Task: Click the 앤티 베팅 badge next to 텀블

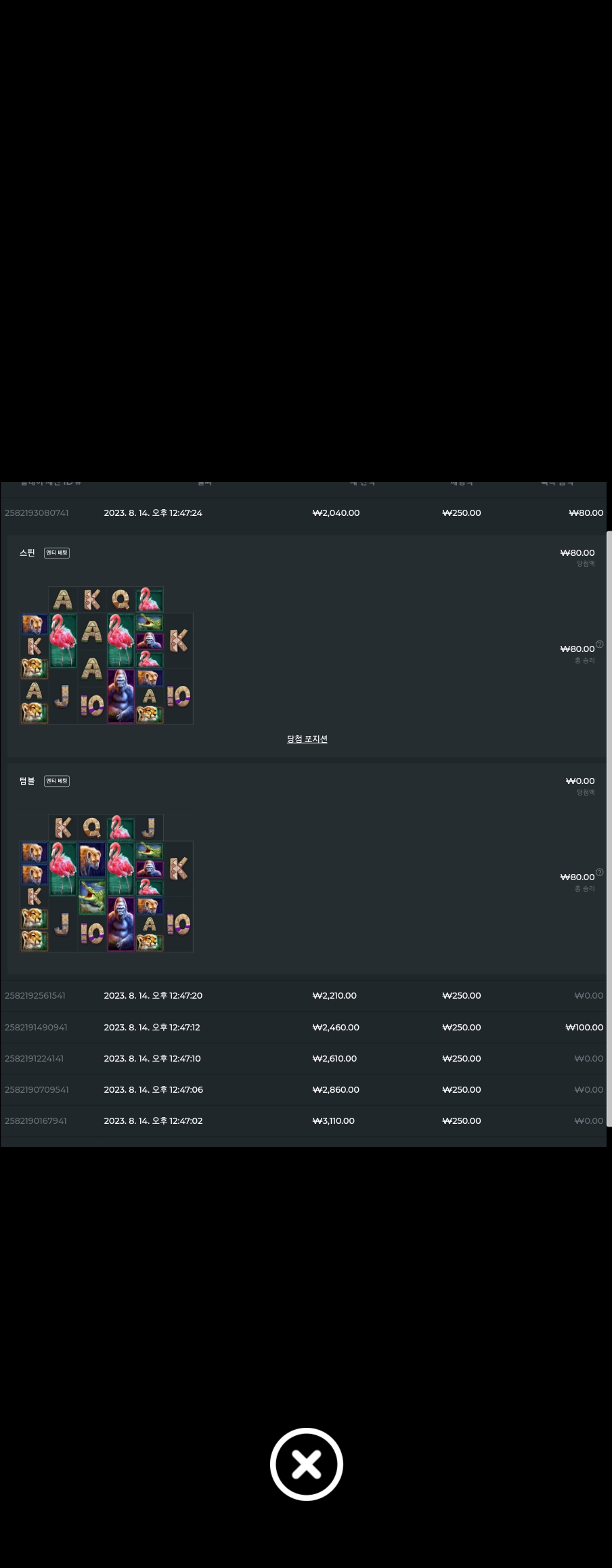Action: (57, 781)
